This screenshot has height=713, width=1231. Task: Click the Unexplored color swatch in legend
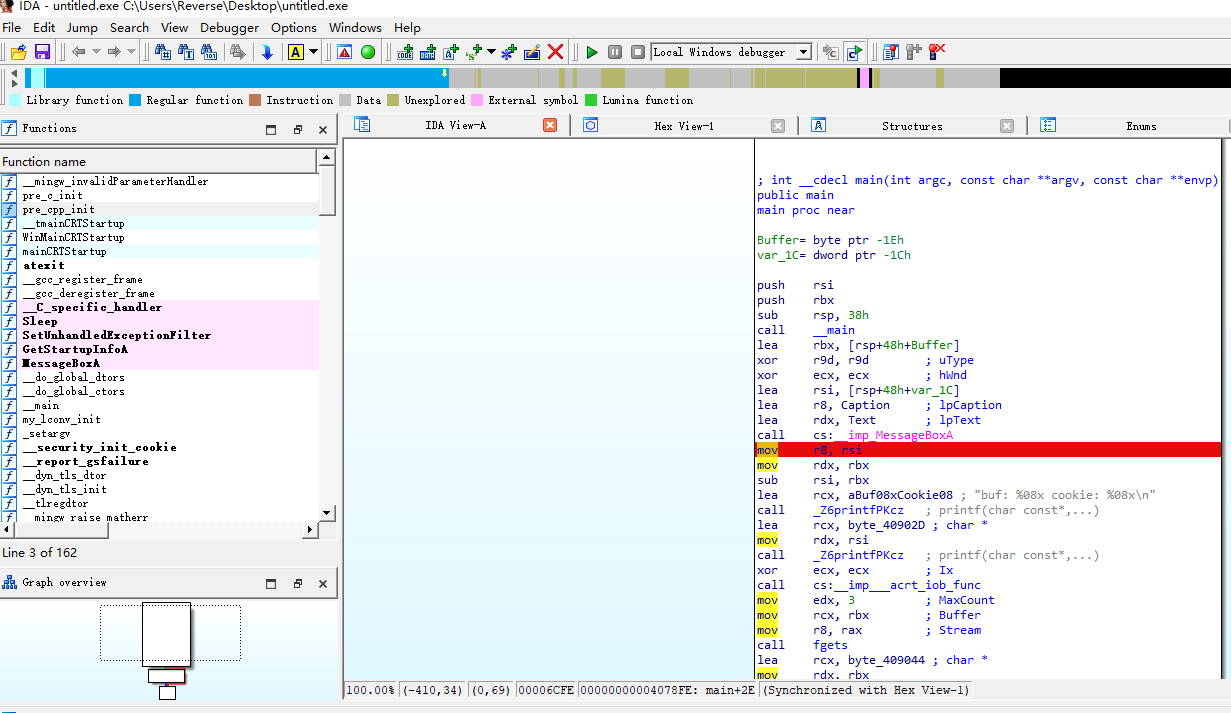(394, 100)
